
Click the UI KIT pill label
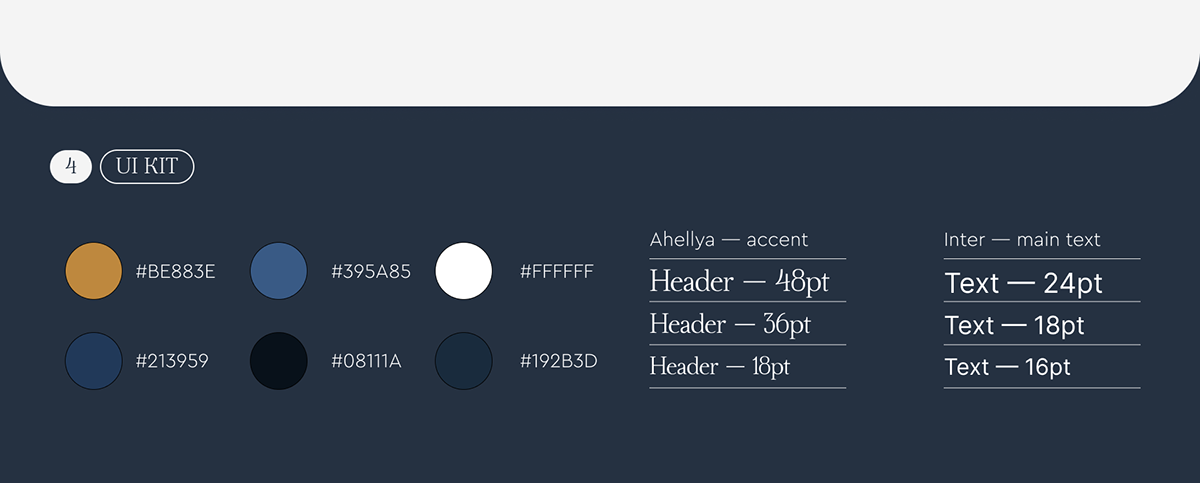coord(147,167)
